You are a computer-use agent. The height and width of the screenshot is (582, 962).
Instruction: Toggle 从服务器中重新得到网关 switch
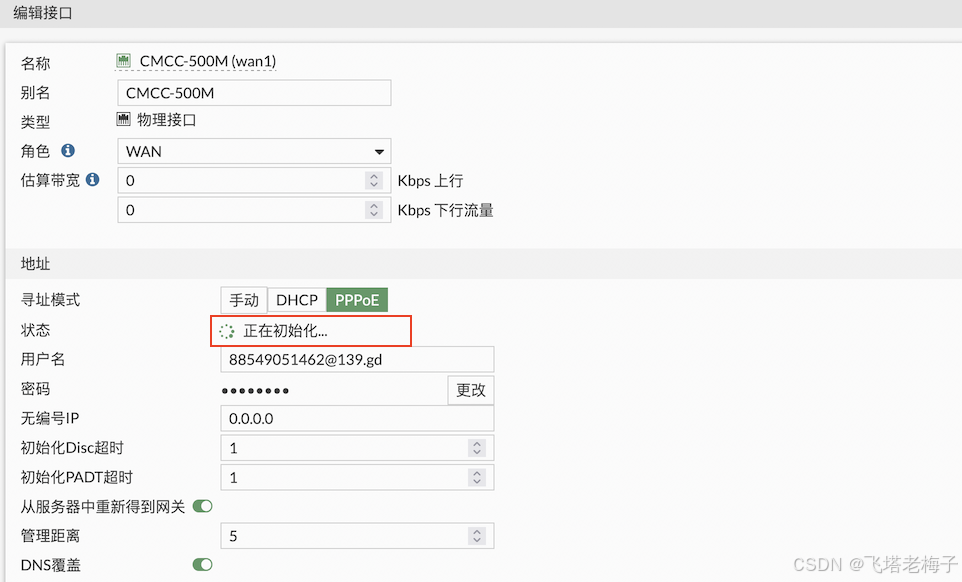pos(202,506)
